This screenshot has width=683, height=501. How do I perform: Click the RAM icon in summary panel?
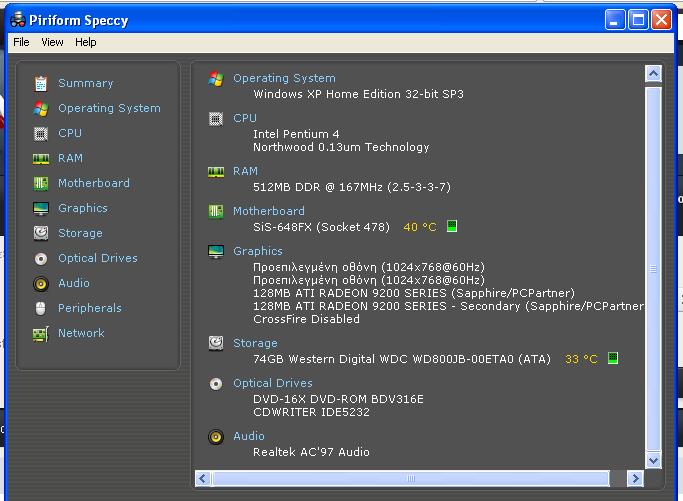pyautogui.click(x=216, y=172)
